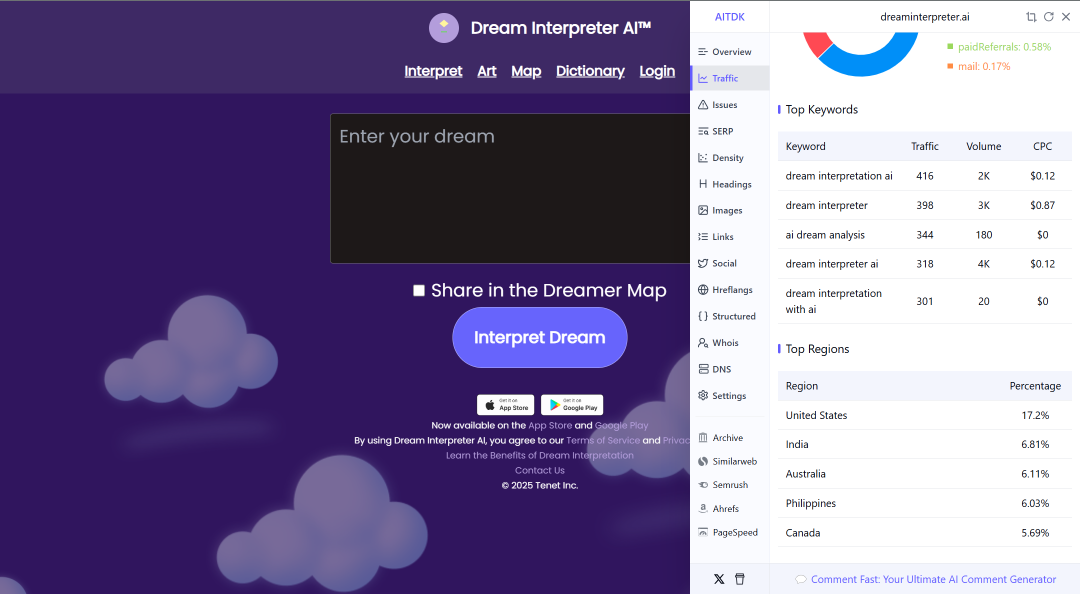Click the X (Twitter) icon at panel bottom
The width and height of the screenshot is (1080, 594).
(719, 579)
